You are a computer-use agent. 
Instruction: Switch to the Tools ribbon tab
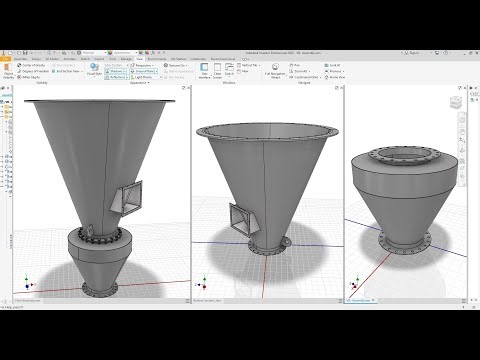point(113,59)
